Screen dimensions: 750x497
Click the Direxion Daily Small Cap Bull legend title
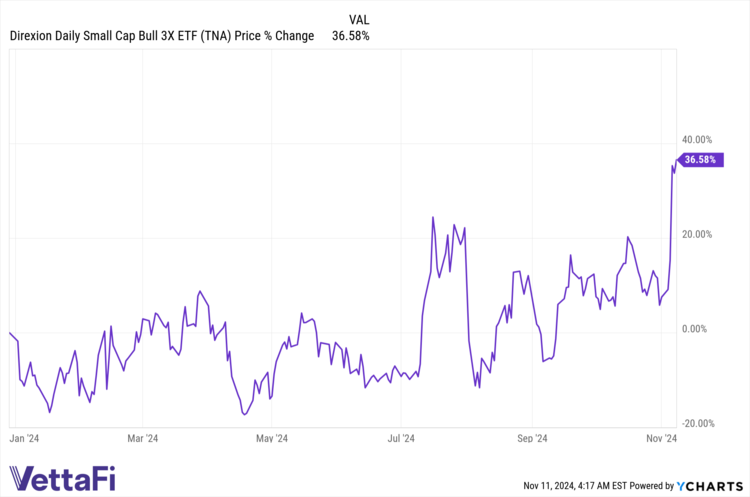tap(162, 36)
